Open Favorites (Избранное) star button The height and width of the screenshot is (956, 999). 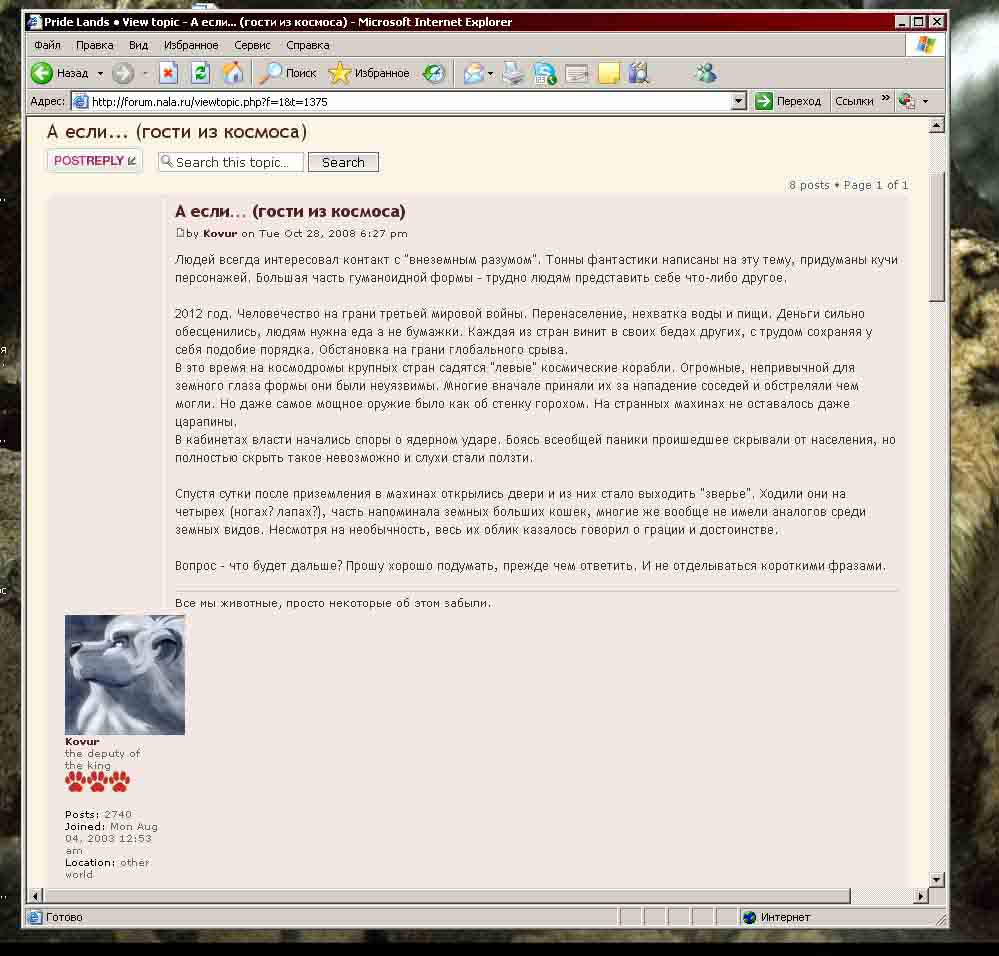(x=369, y=73)
